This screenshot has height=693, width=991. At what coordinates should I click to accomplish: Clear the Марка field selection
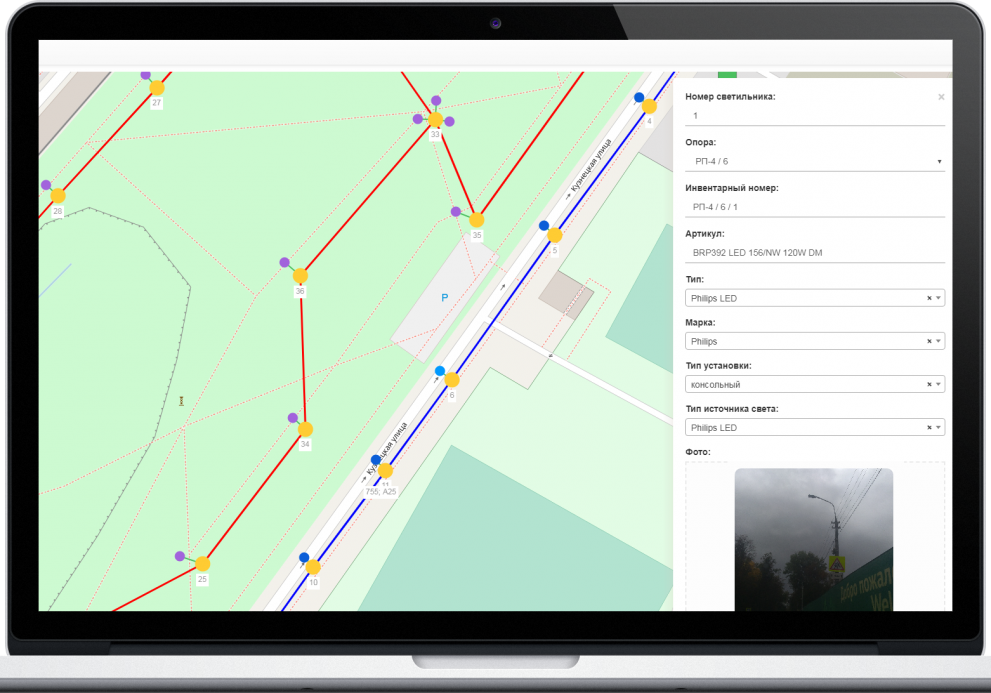(x=928, y=341)
